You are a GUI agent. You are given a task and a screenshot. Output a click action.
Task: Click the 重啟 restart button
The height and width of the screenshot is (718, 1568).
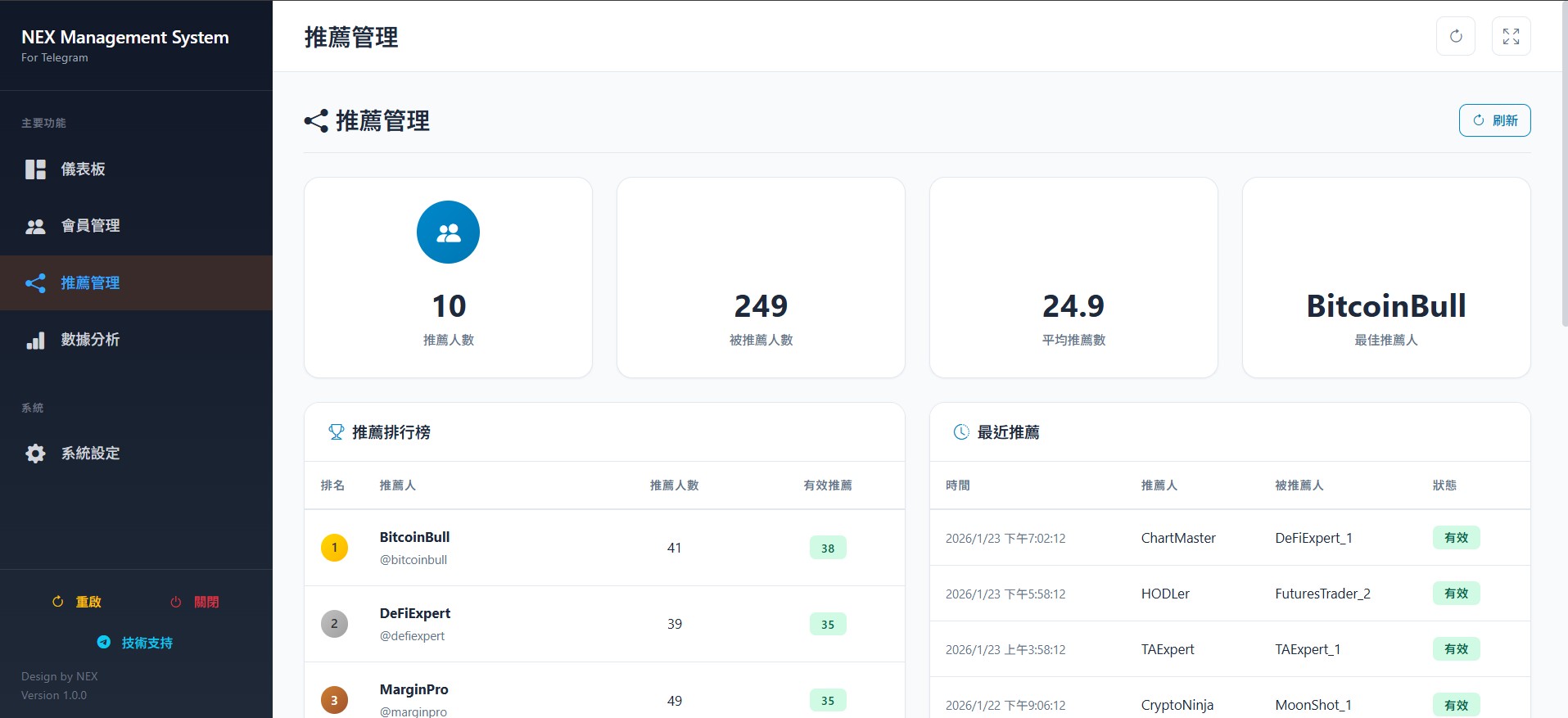point(77,602)
